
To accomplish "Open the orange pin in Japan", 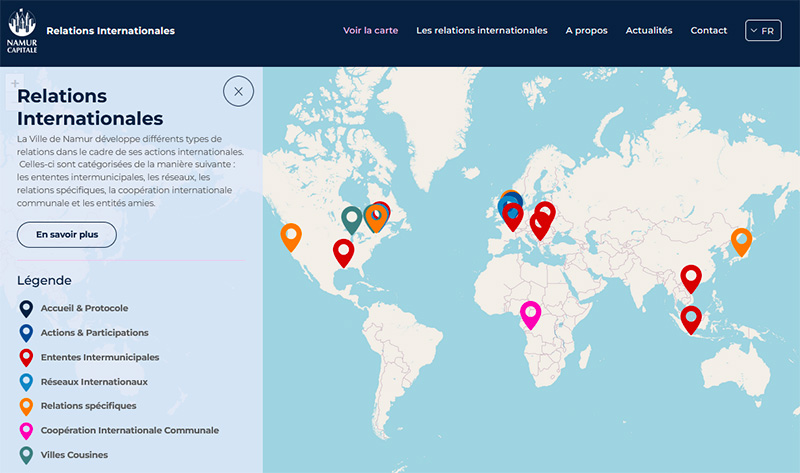I will click(741, 241).
